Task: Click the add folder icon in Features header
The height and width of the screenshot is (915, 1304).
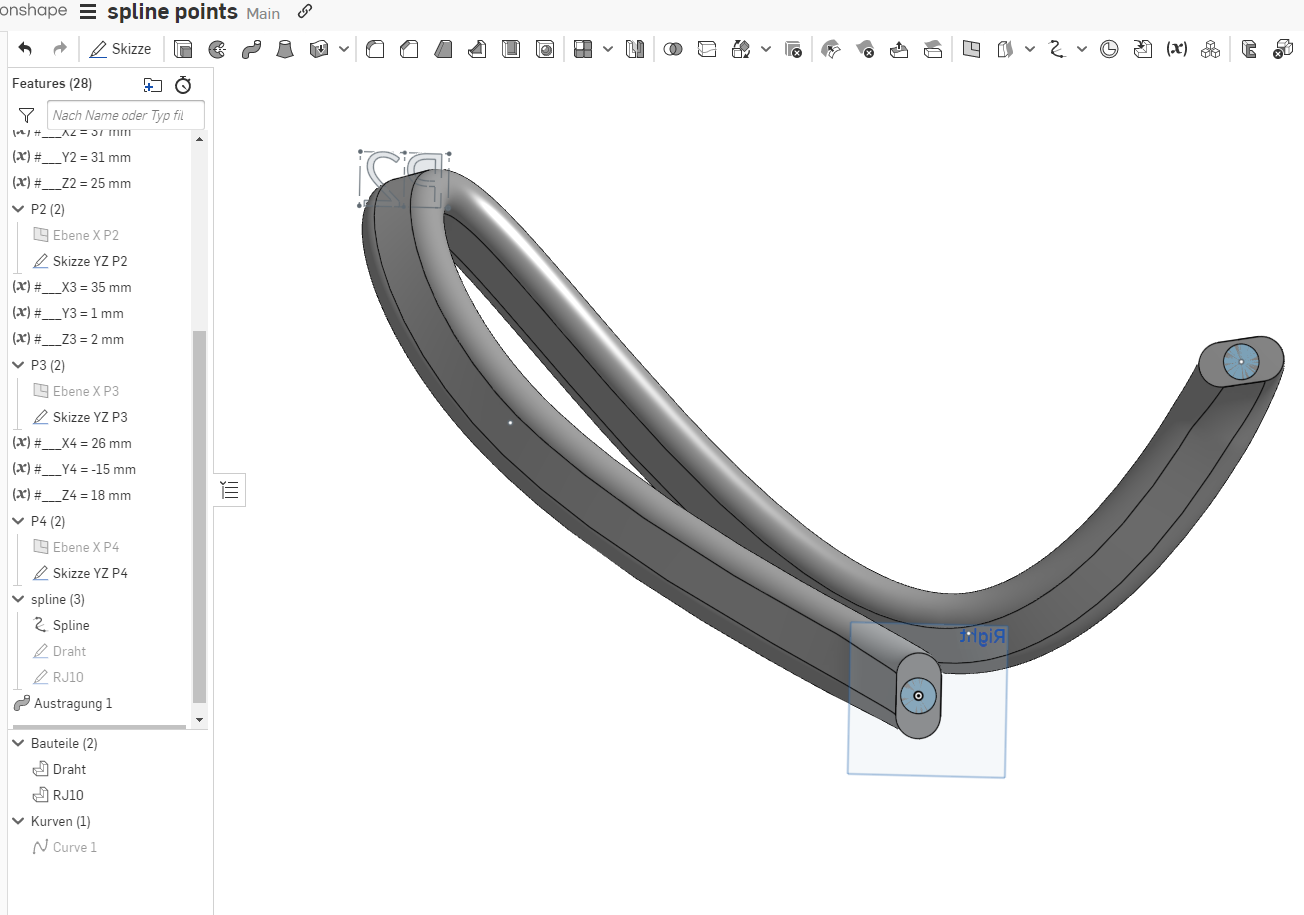Action: click(153, 85)
